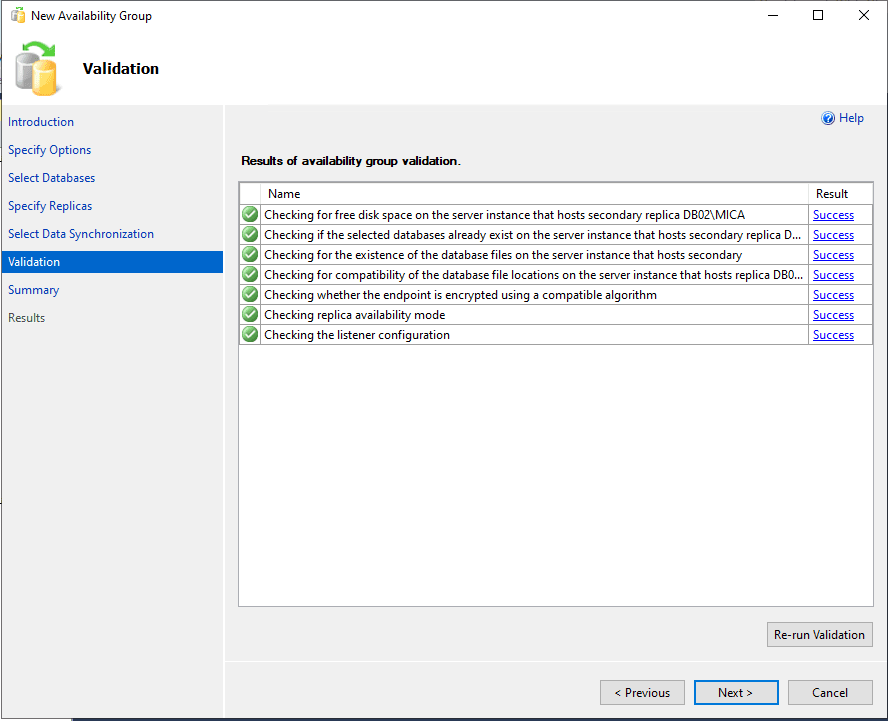
Task: Go to Specify Options page
Action: [50, 150]
